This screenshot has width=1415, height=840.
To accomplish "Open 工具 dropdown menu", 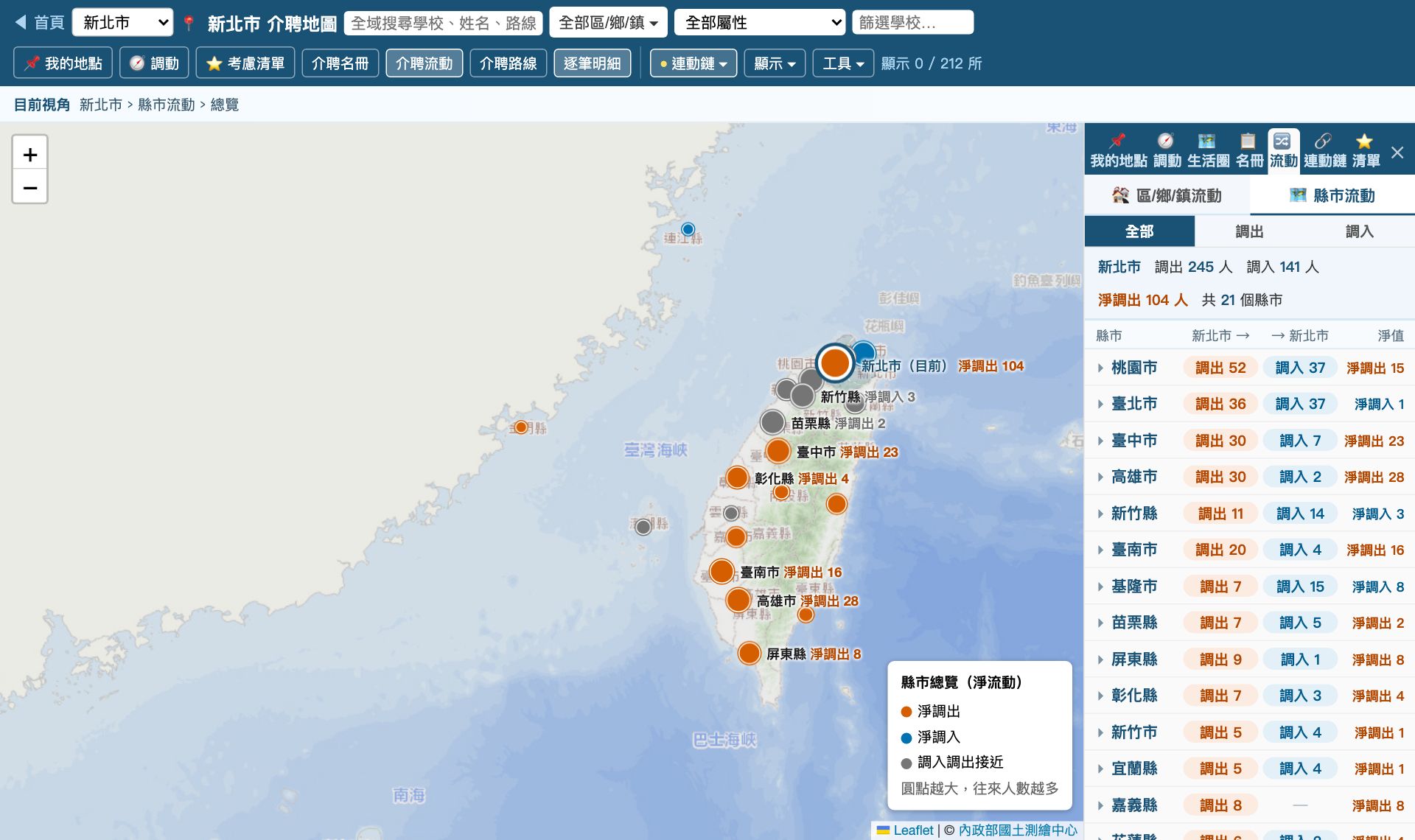I will (x=843, y=63).
